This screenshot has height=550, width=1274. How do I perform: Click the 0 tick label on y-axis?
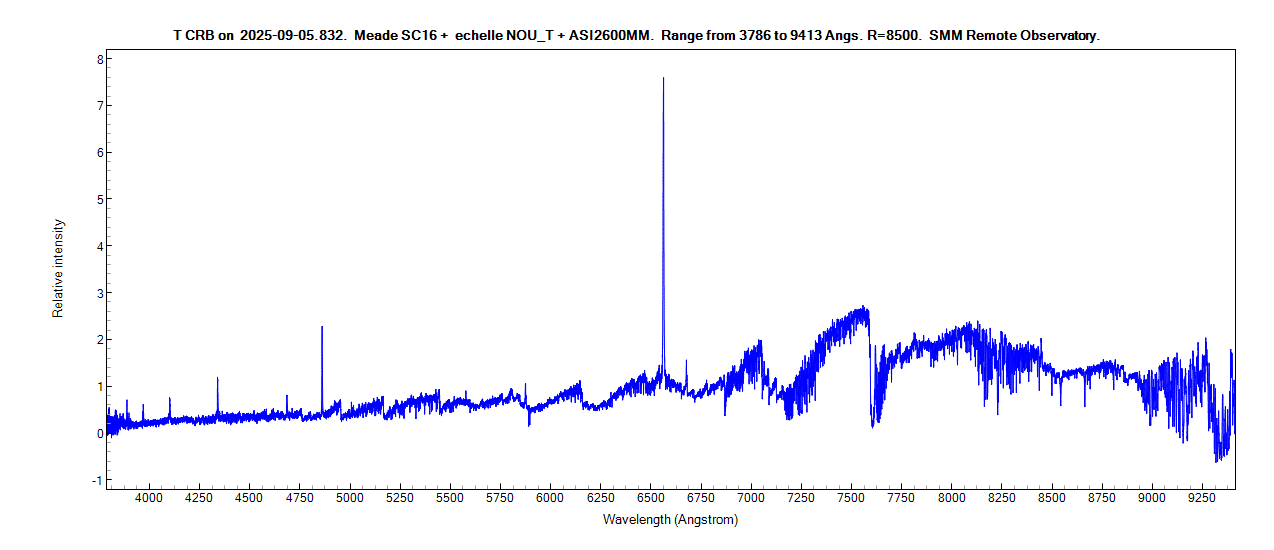pos(99,434)
